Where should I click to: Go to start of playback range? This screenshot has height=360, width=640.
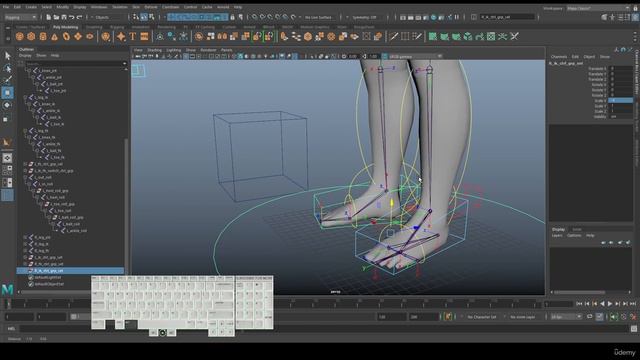coord(579,304)
